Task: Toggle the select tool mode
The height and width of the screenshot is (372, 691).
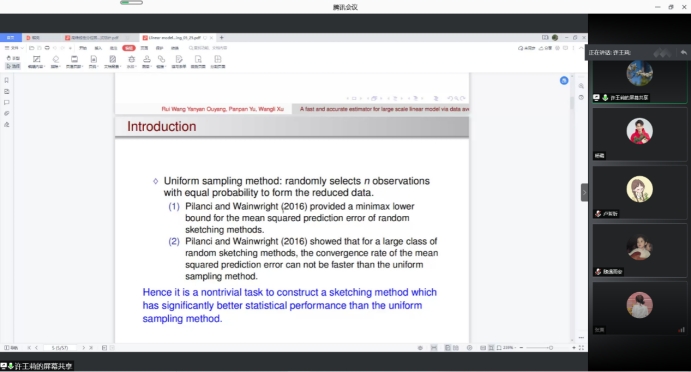Action: 13,66
